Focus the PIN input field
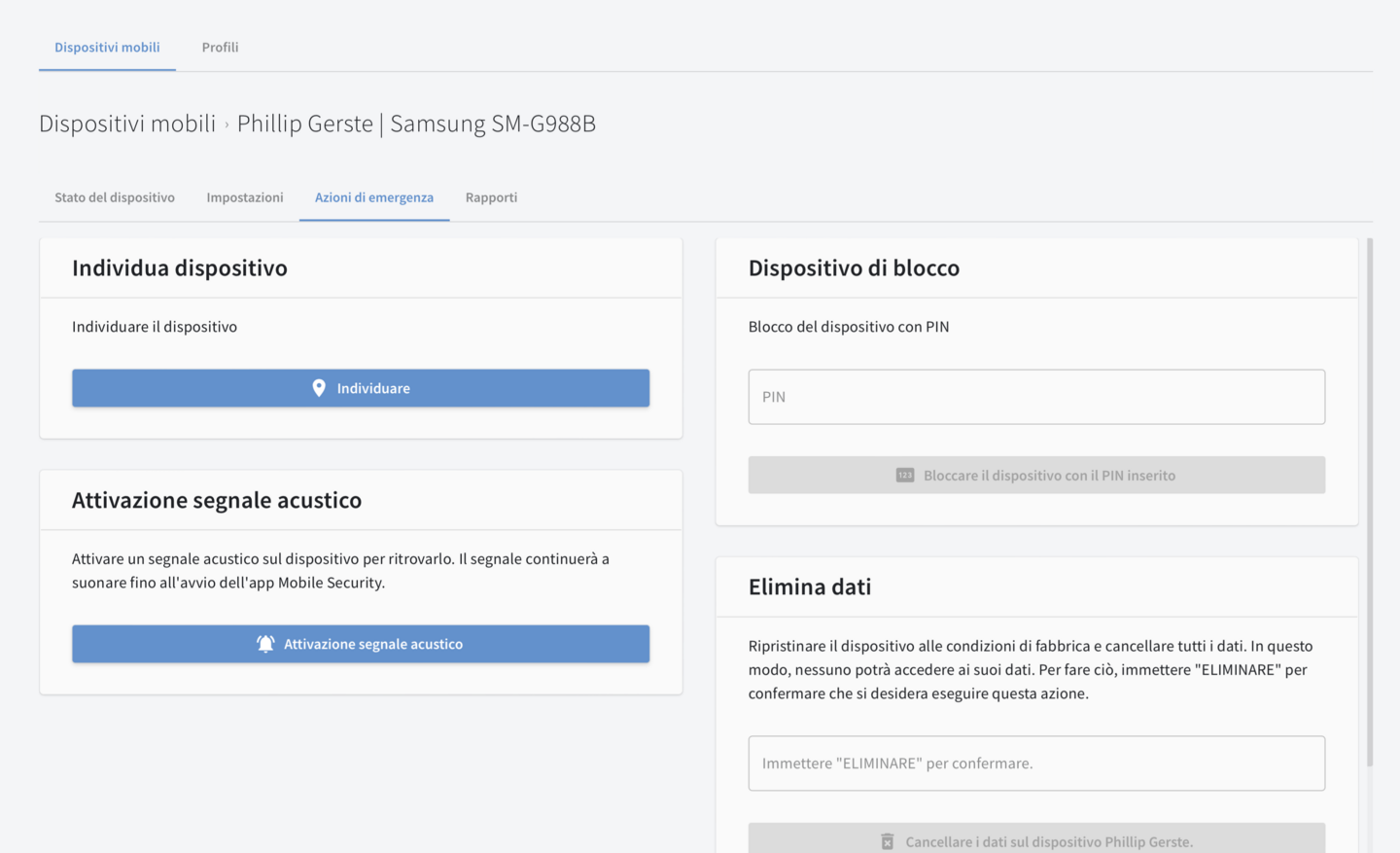This screenshot has width=1400, height=853. 1036,397
